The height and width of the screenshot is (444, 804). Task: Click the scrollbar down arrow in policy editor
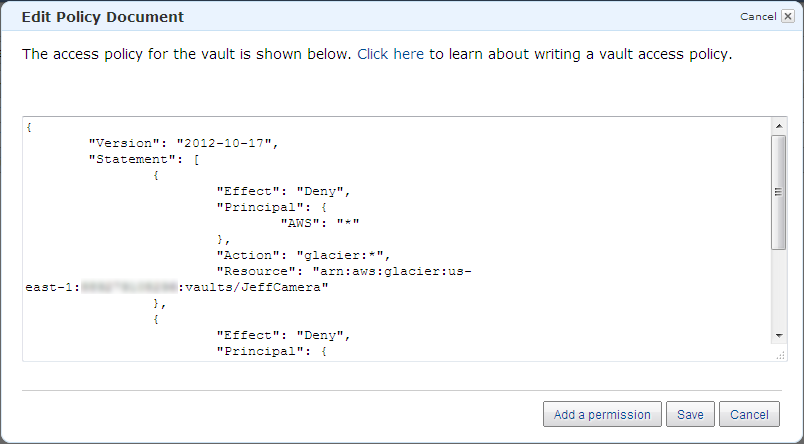(778, 336)
